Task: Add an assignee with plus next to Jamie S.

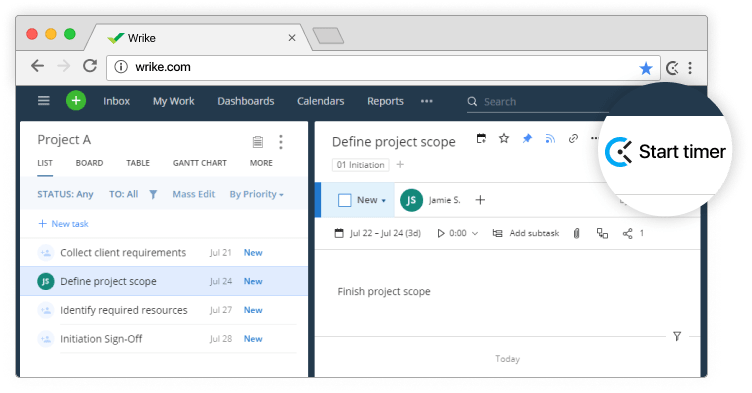Action: 480,200
